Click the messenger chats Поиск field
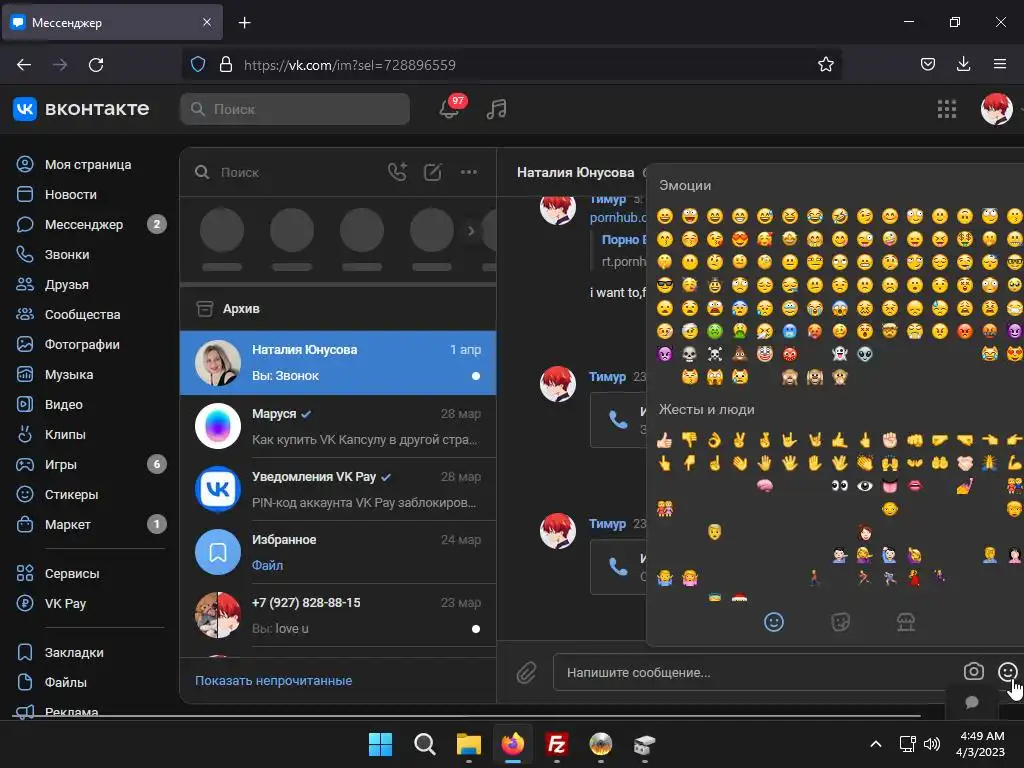 click(287, 172)
